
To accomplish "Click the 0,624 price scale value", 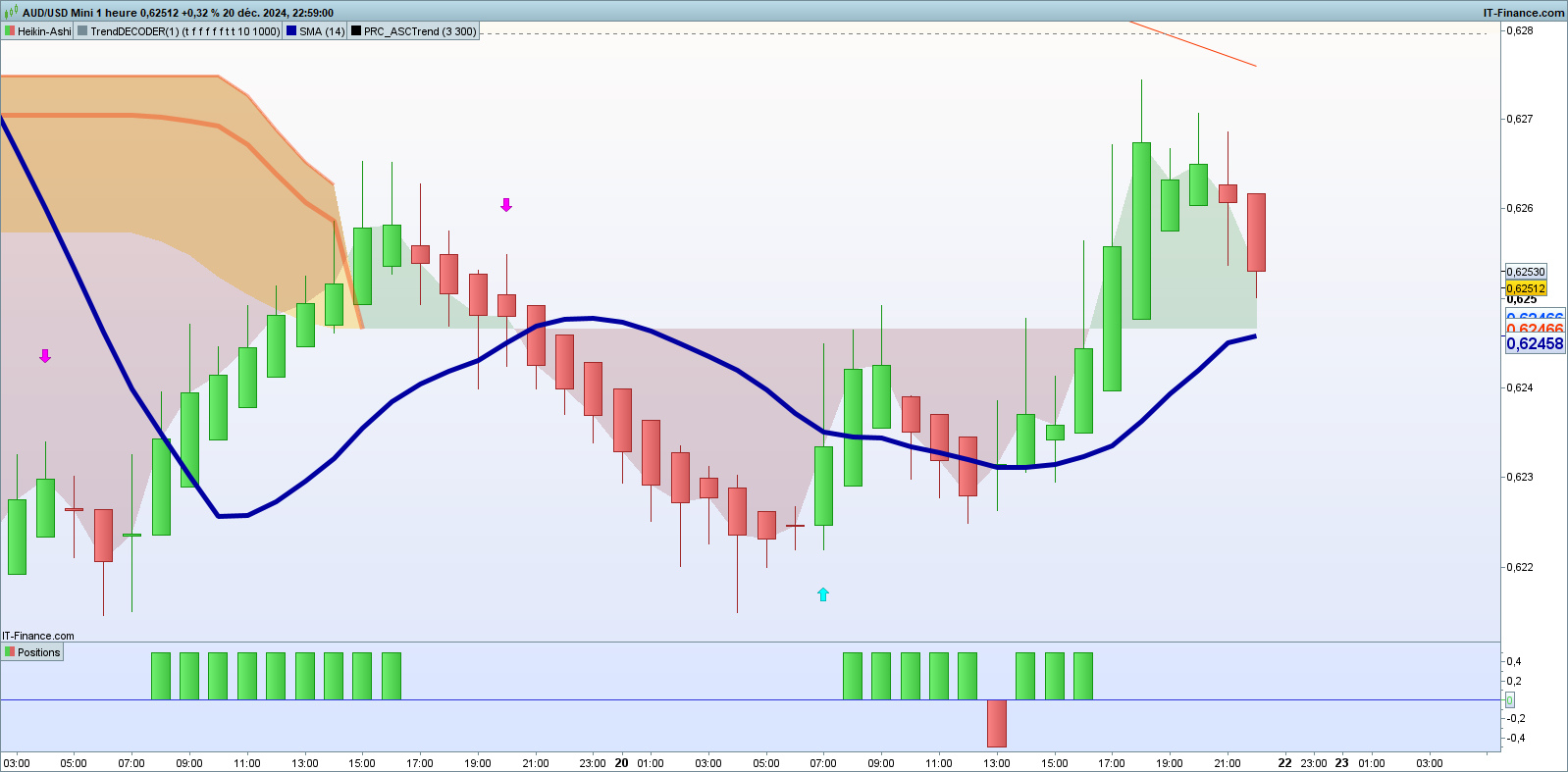I will (1520, 387).
